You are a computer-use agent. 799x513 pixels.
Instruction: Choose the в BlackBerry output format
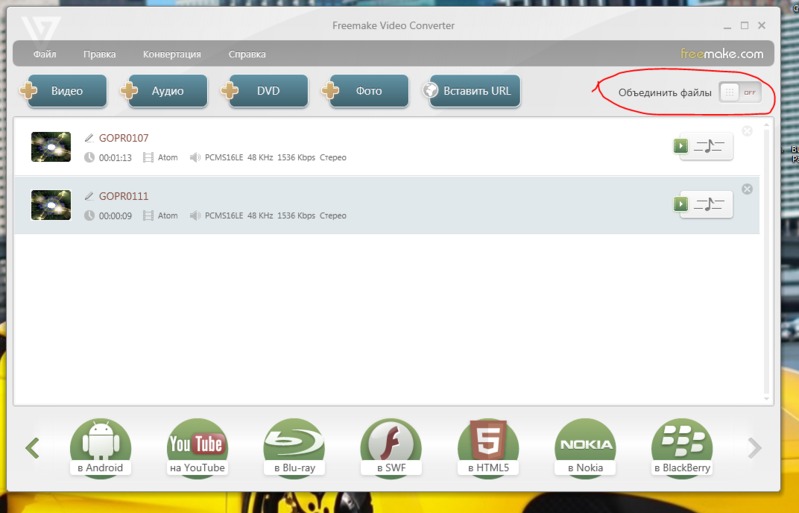[x=682, y=447]
